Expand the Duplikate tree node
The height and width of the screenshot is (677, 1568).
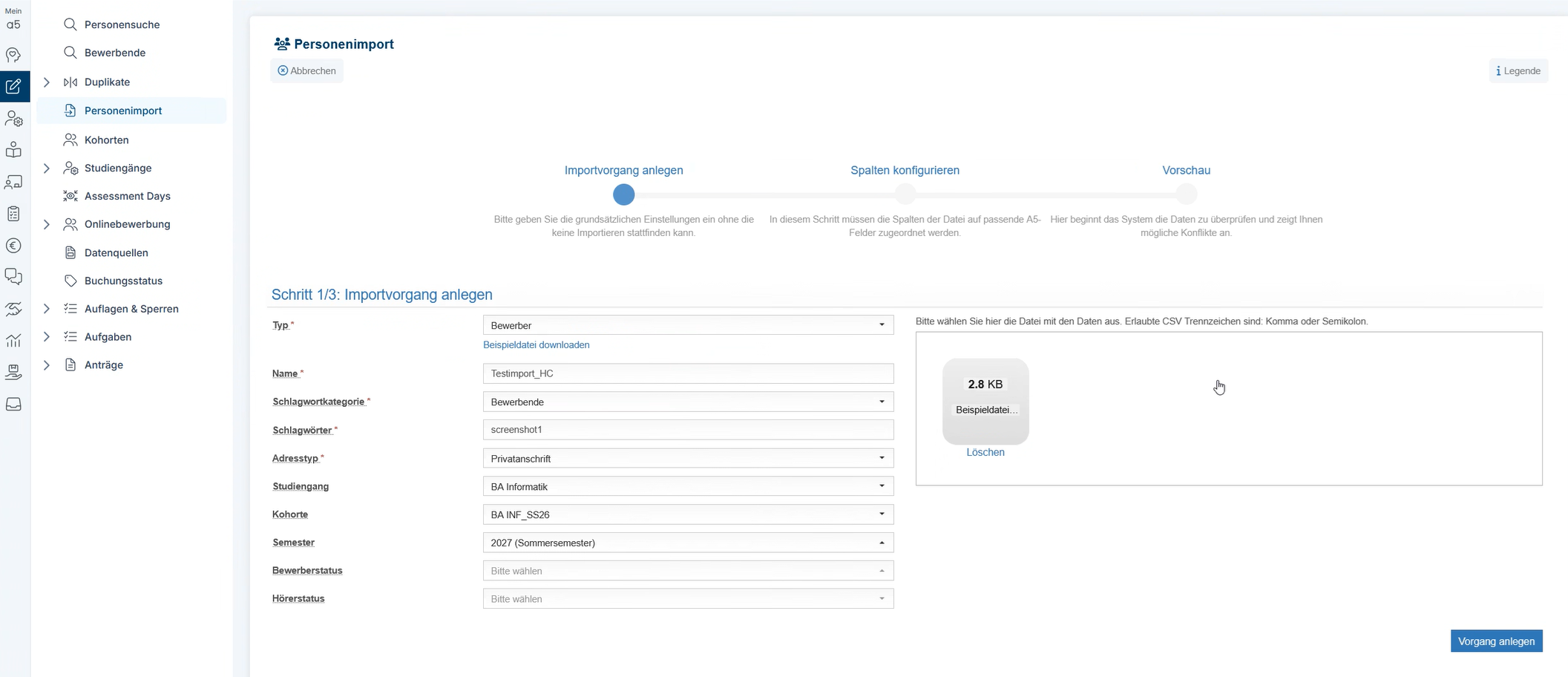pos(47,82)
